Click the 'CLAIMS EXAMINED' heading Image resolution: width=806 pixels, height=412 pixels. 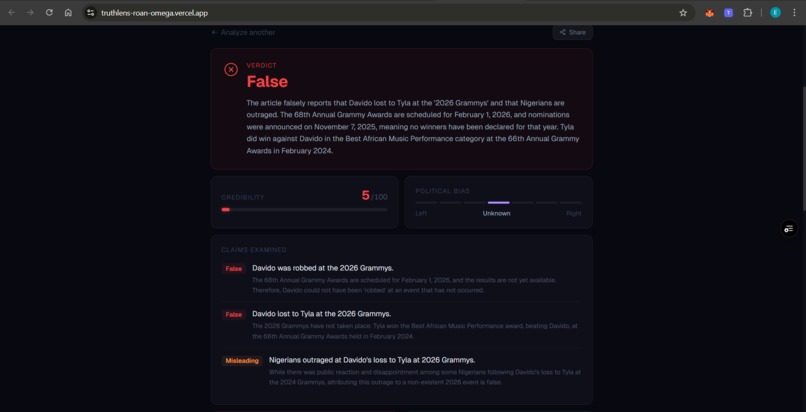(x=254, y=250)
